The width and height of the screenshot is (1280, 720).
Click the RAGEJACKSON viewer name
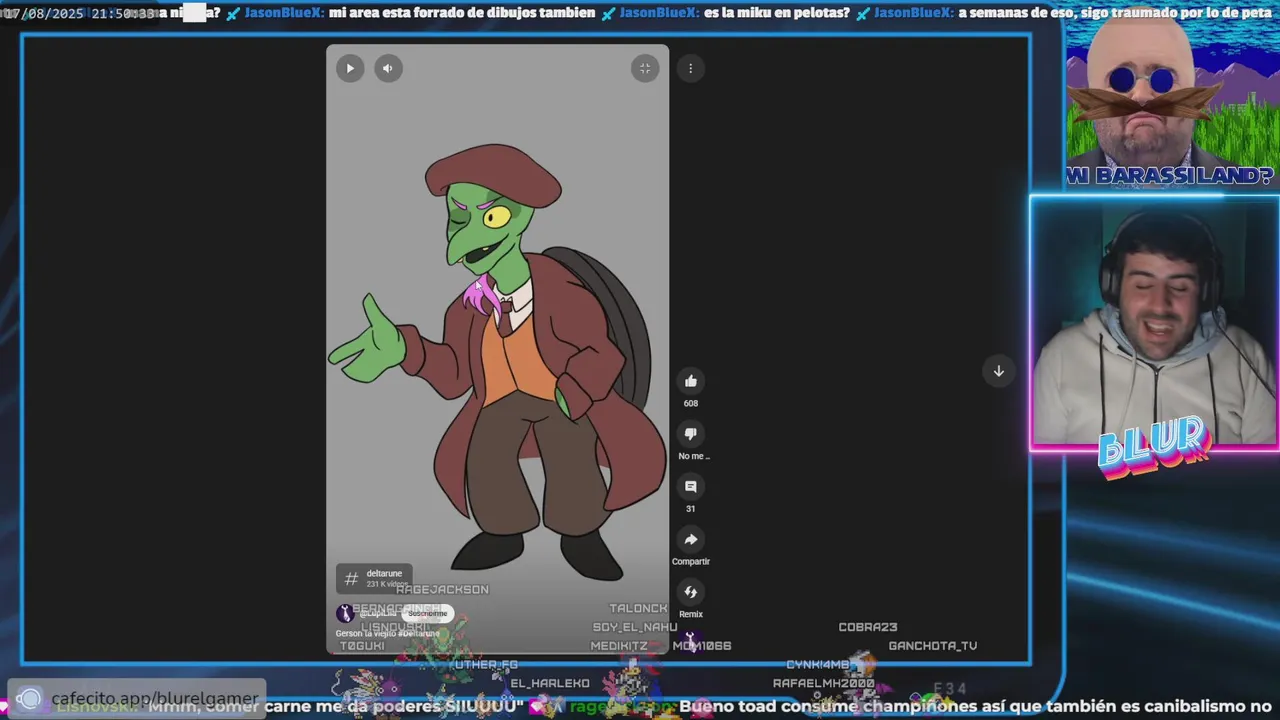(x=442, y=590)
